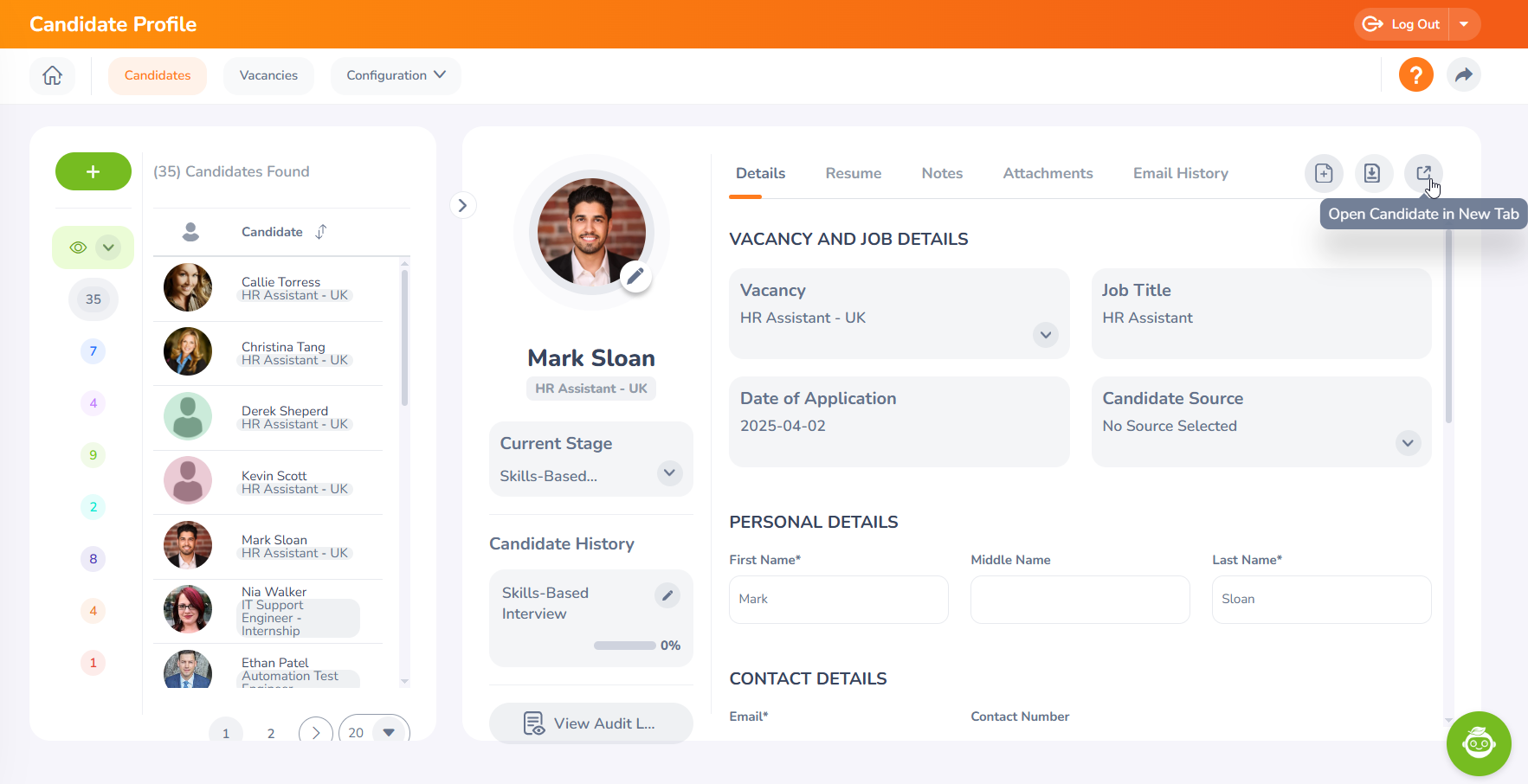
Task: Open the chatbot assistant robot icon
Action: 1478,742
